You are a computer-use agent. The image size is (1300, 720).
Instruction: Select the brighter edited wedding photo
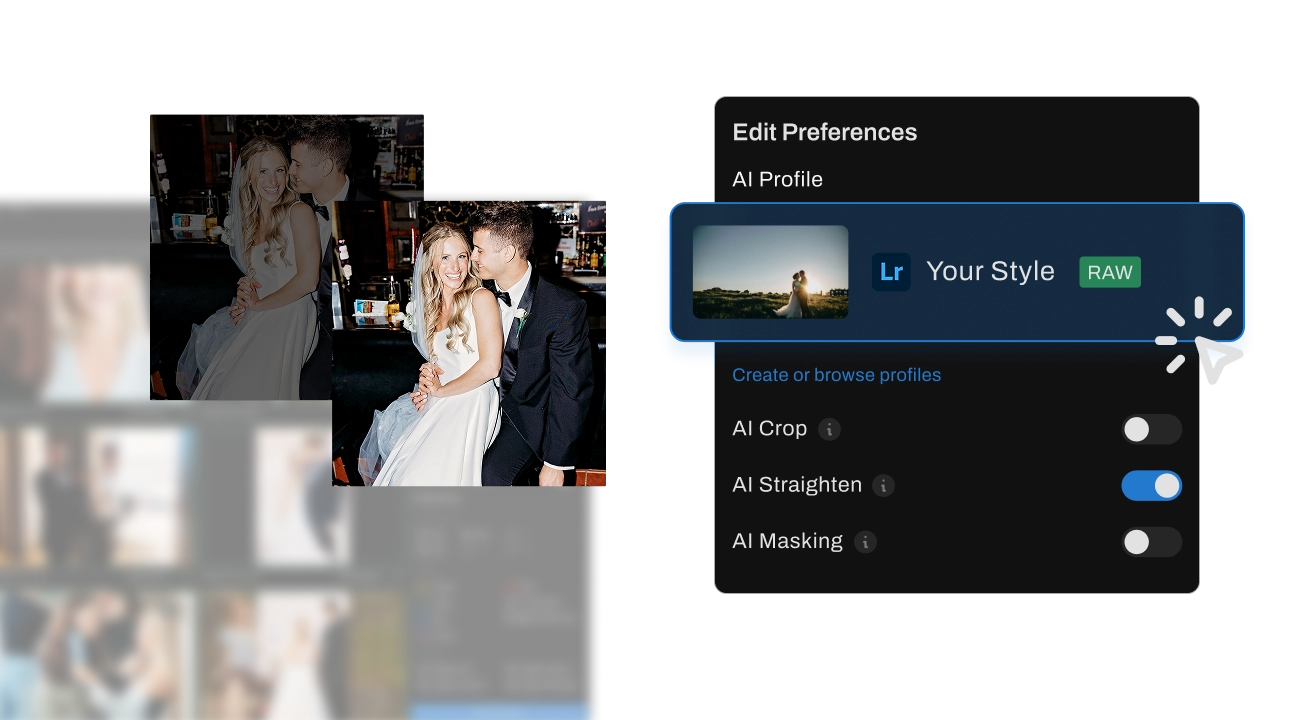(470, 343)
